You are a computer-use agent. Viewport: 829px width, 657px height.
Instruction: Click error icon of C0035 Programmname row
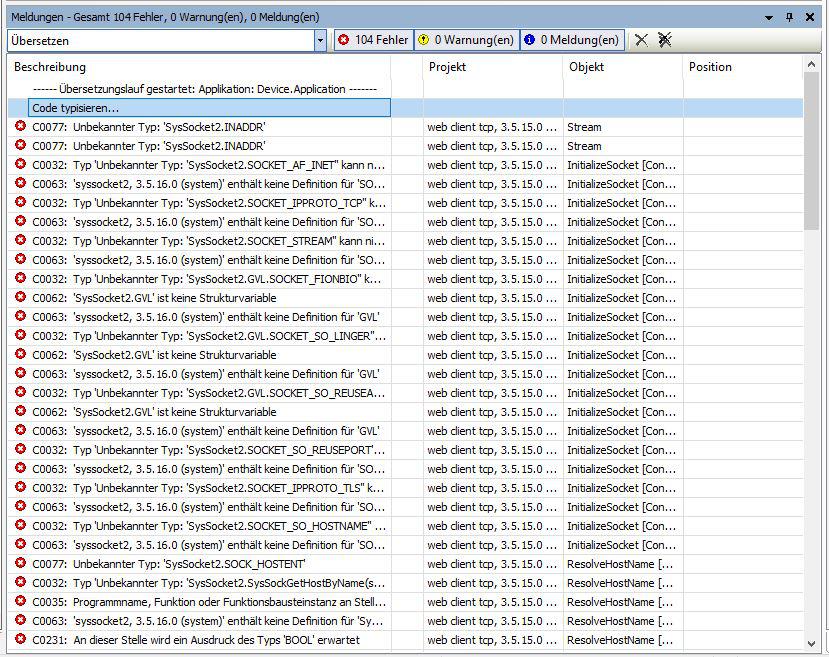coord(20,602)
